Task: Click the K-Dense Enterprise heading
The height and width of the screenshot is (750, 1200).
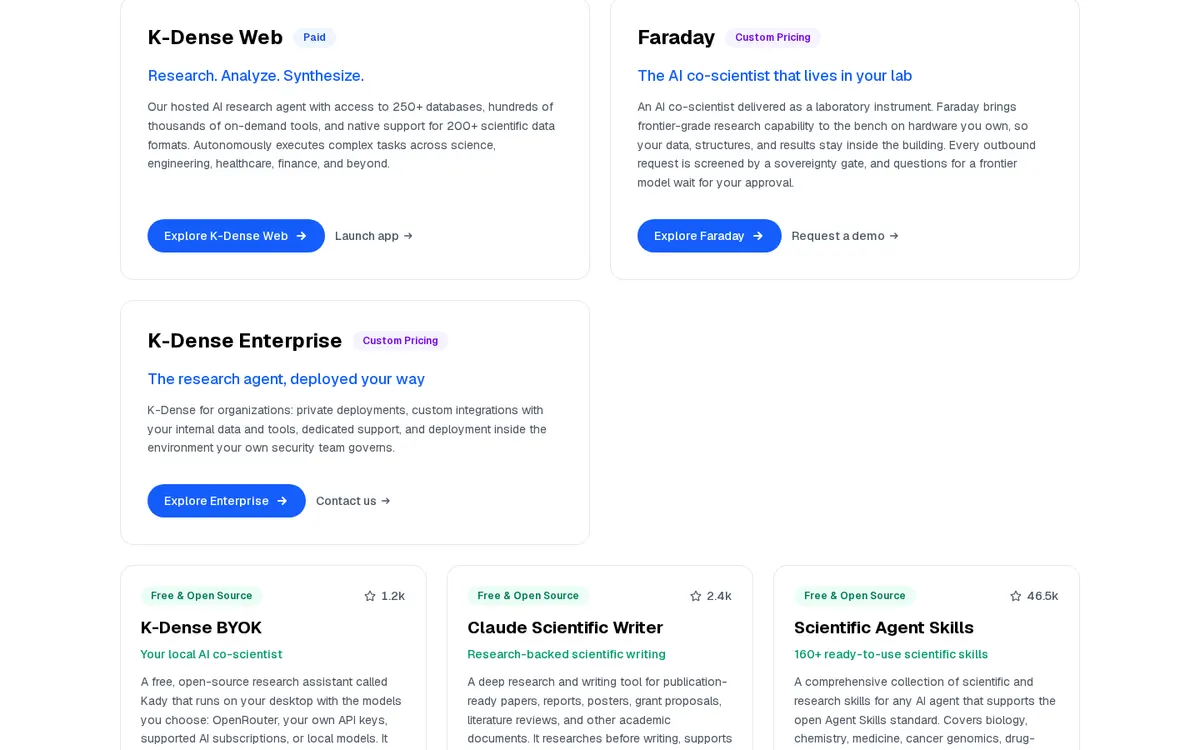Action: pyautogui.click(x=245, y=341)
